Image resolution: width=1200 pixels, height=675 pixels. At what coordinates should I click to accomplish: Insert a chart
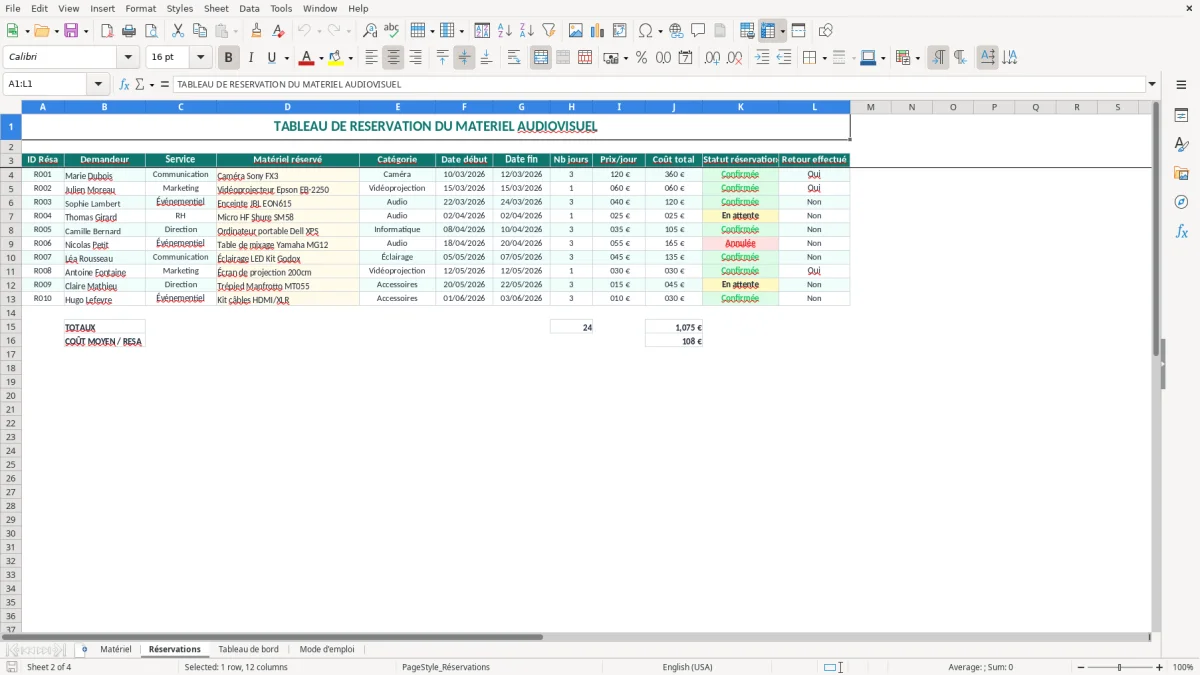pos(598,31)
